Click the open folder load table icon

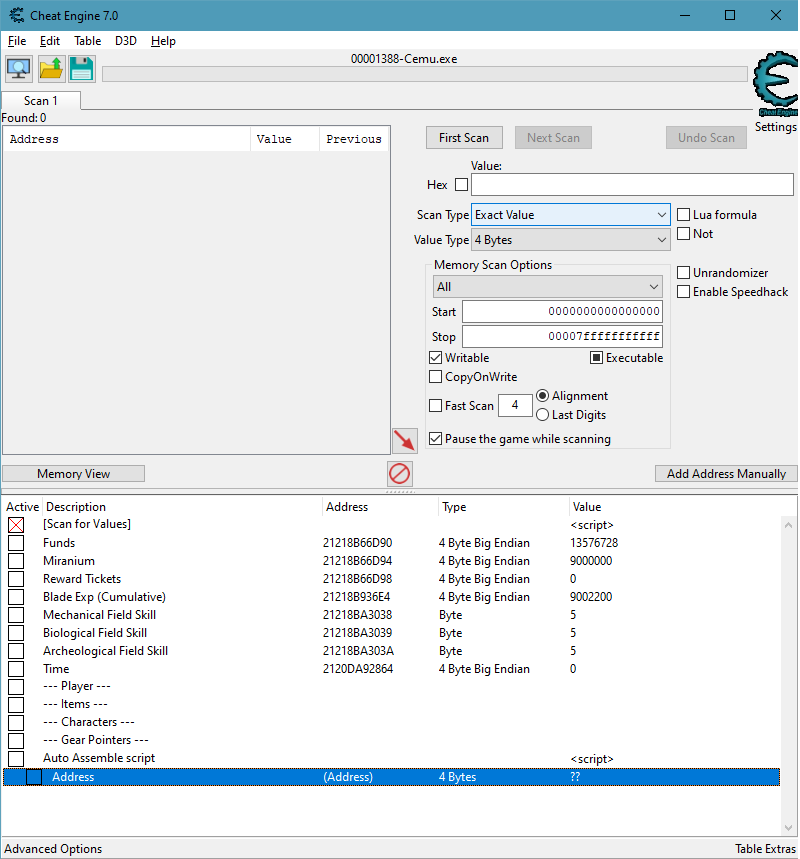[x=50, y=68]
